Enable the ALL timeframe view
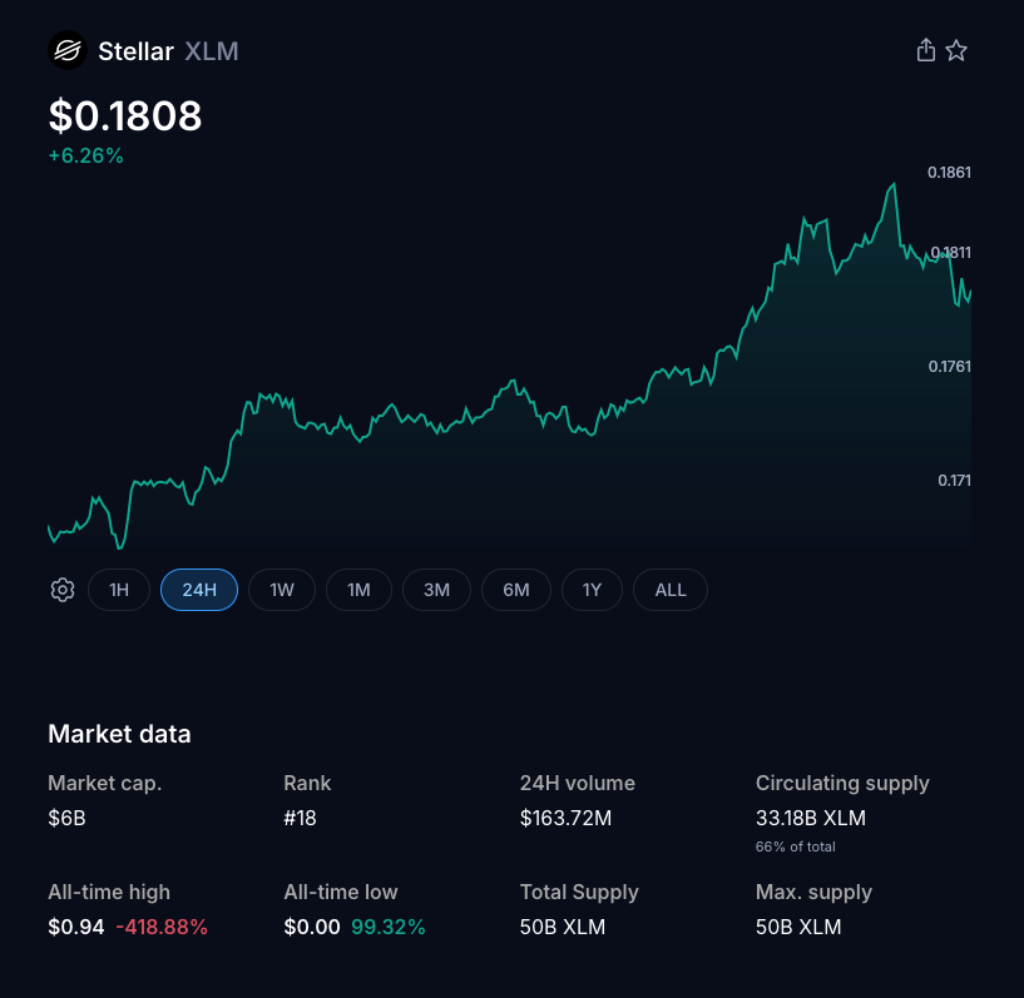Image resolution: width=1024 pixels, height=998 pixels. pyautogui.click(x=670, y=590)
